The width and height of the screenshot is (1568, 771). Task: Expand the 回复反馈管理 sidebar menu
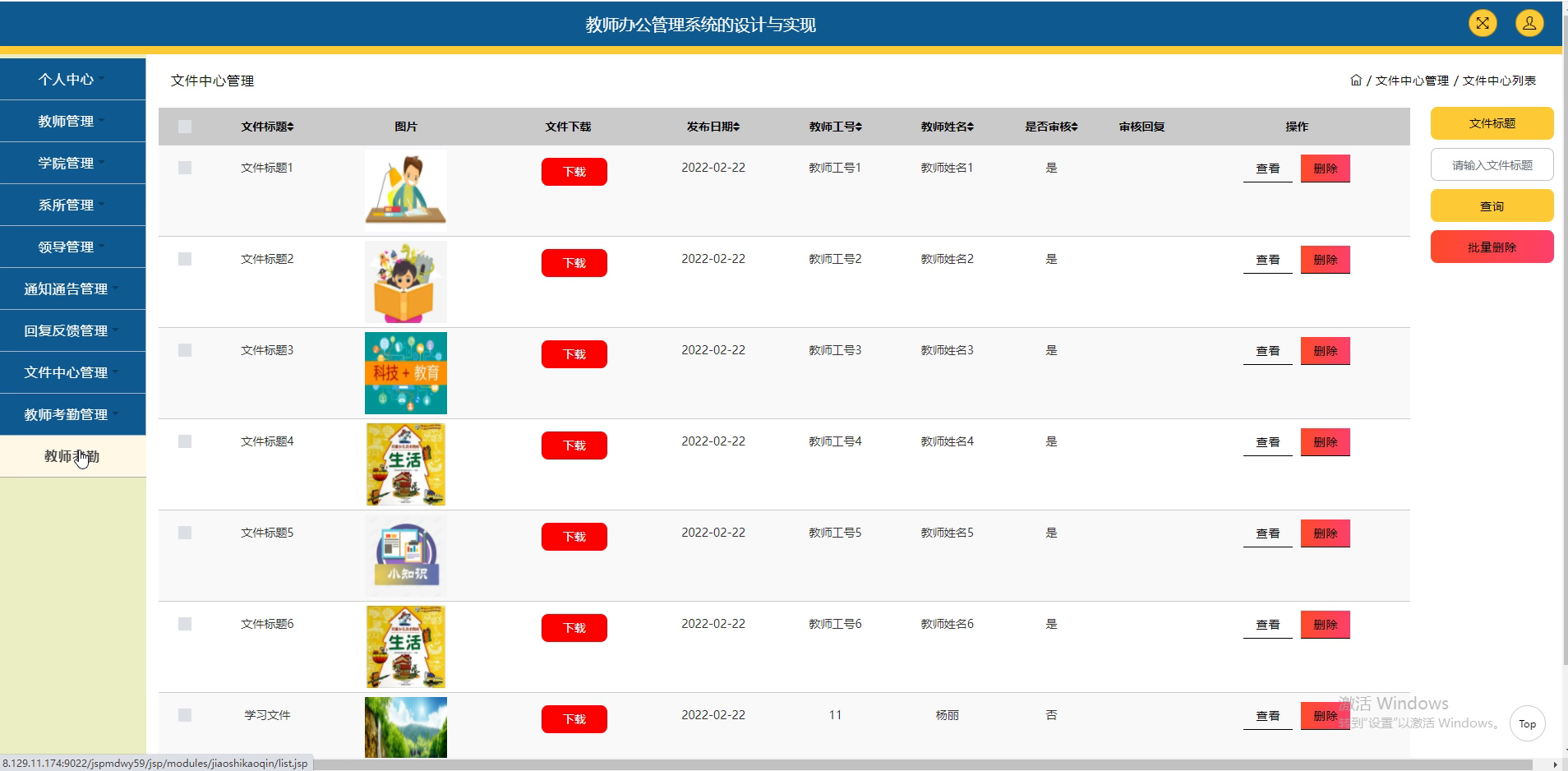72,330
